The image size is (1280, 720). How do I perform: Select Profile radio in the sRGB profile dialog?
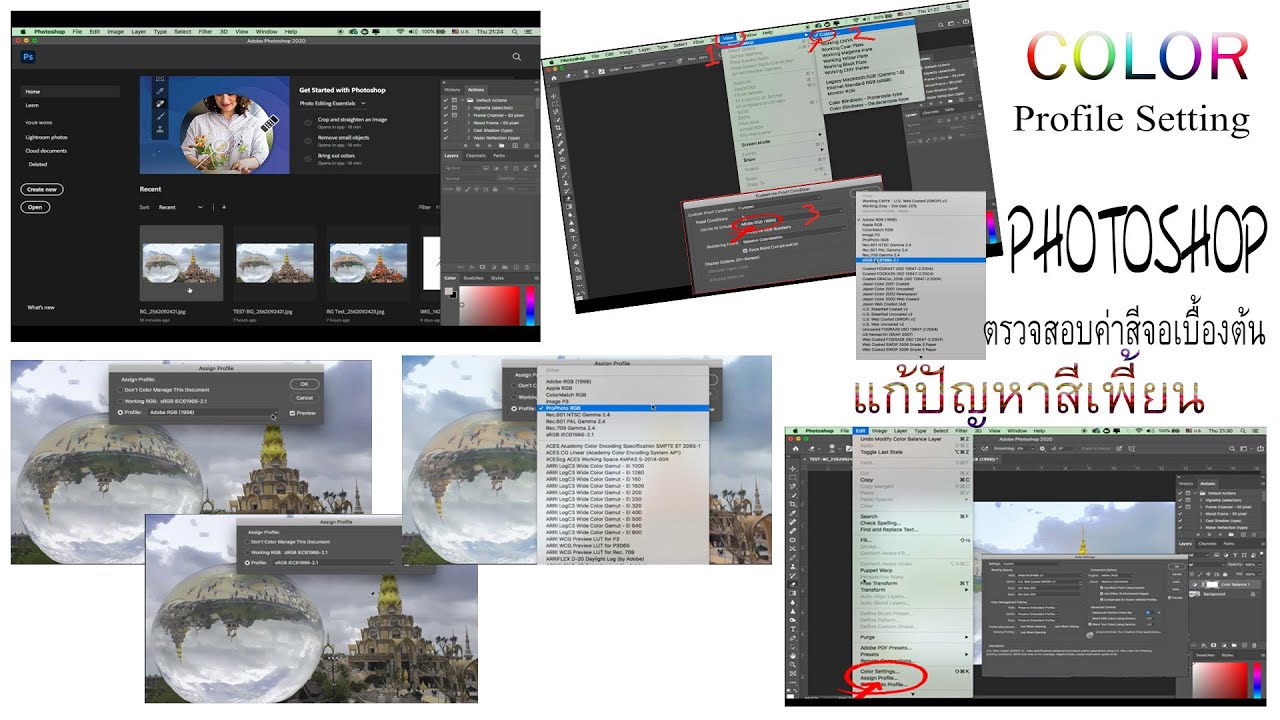(247, 563)
